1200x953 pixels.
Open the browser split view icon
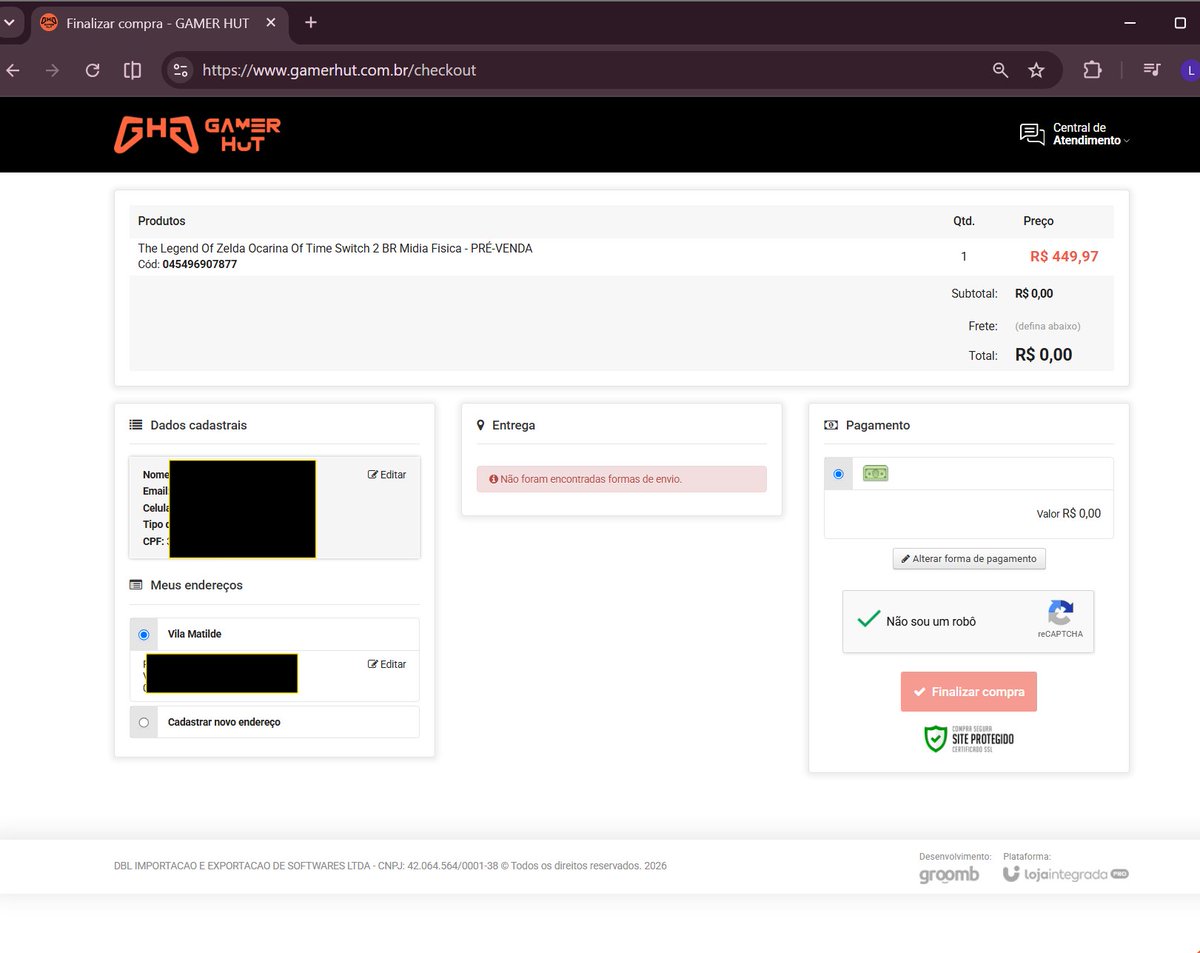tap(132, 70)
